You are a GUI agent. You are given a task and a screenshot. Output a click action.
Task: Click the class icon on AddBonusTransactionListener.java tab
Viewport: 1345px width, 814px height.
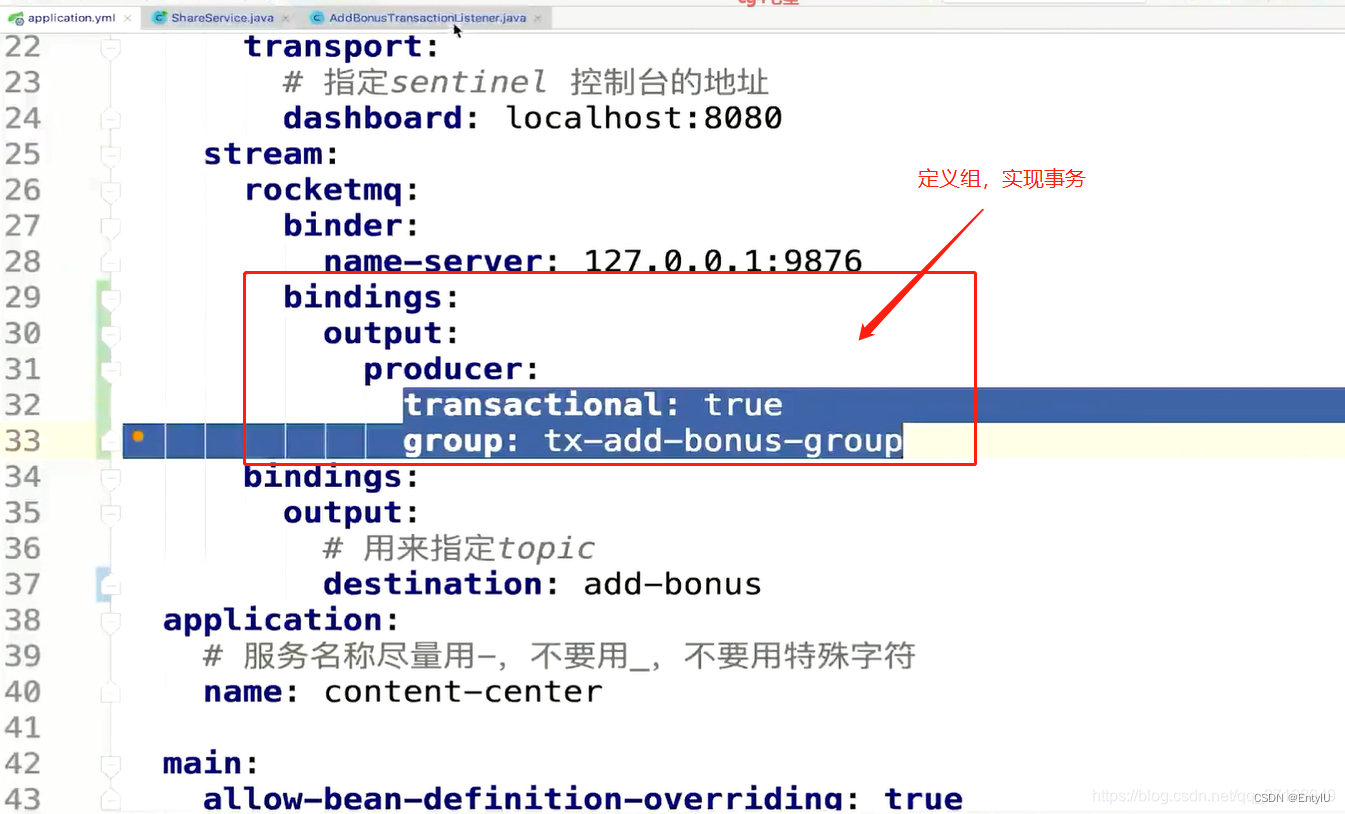[x=317, y=18]
